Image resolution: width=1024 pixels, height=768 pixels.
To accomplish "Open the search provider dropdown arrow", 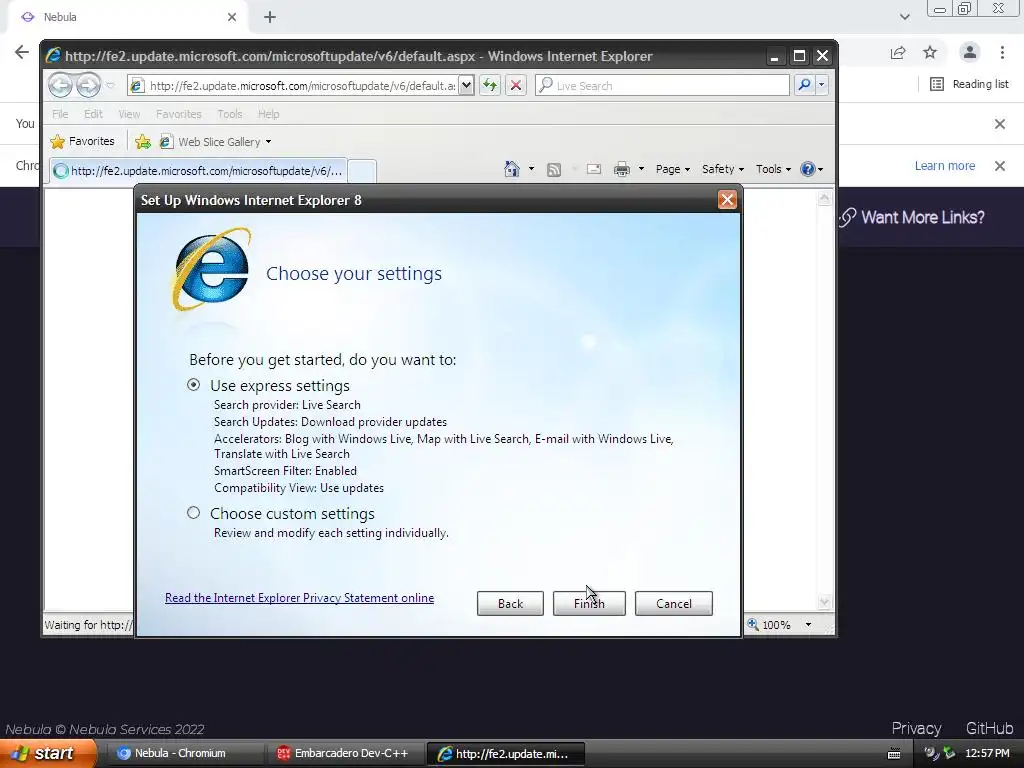I will [822, 85].
